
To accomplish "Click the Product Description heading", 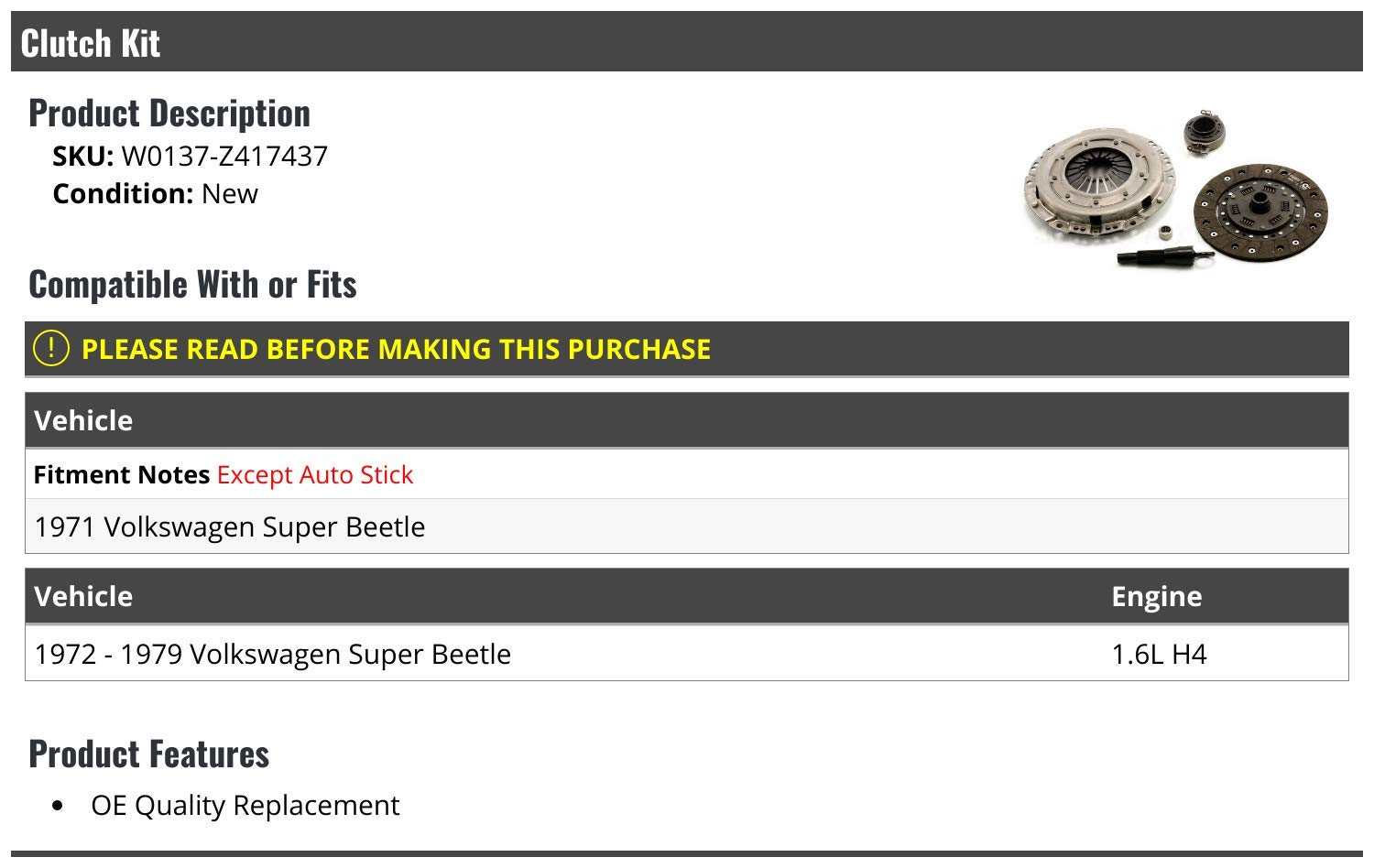I will pos(169,114).
